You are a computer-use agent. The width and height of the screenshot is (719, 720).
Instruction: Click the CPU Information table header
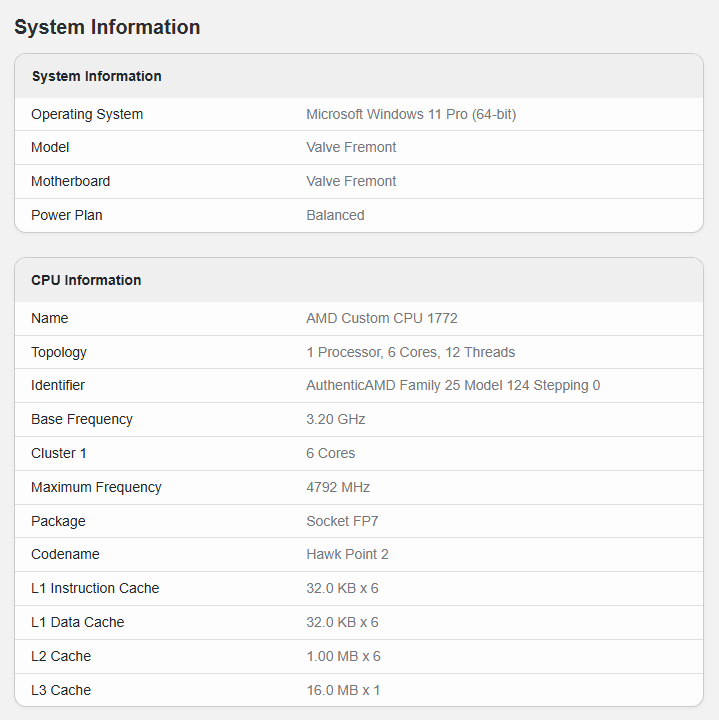coord(86,280)
